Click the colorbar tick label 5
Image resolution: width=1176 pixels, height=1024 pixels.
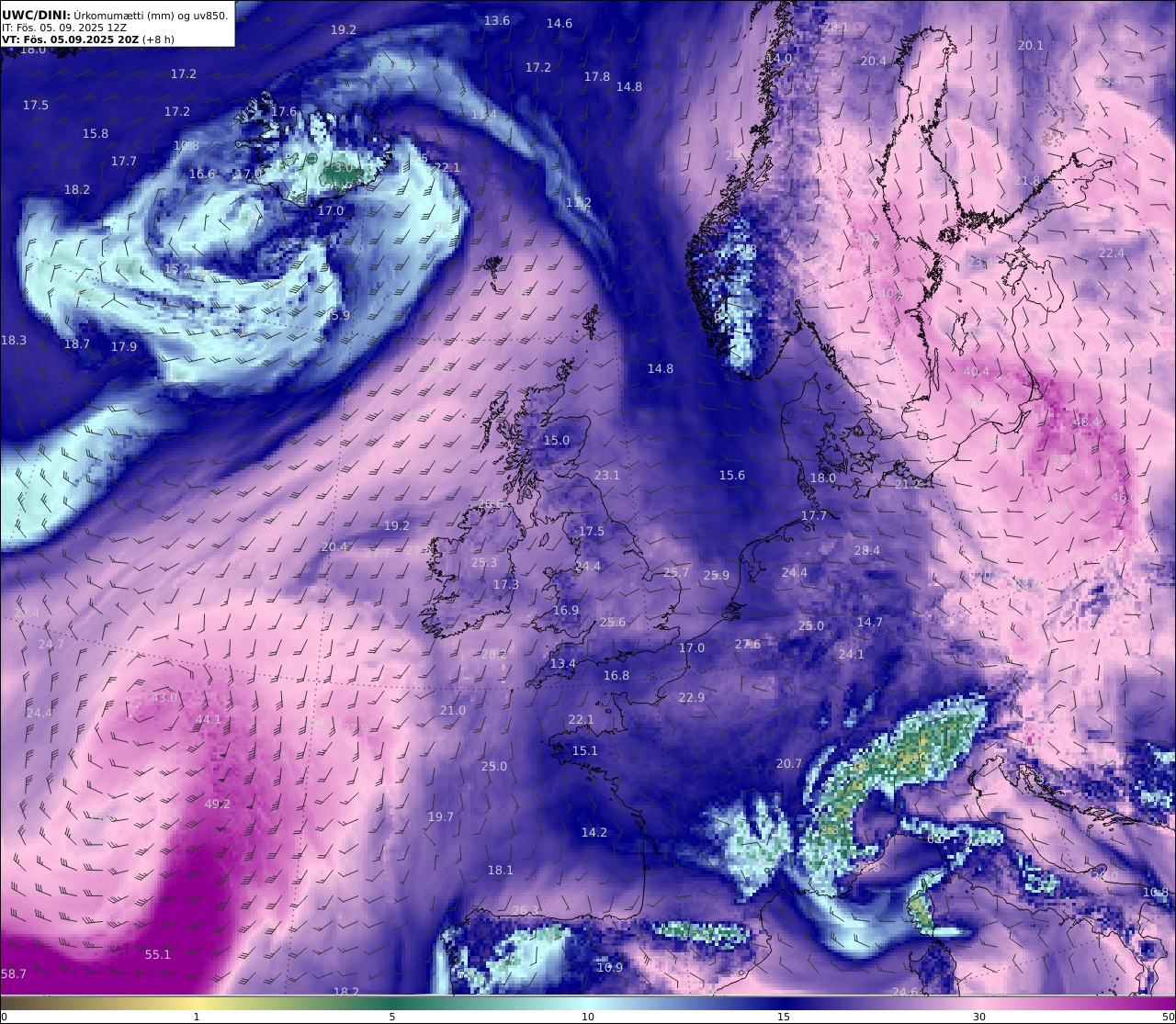point(392,1017)
